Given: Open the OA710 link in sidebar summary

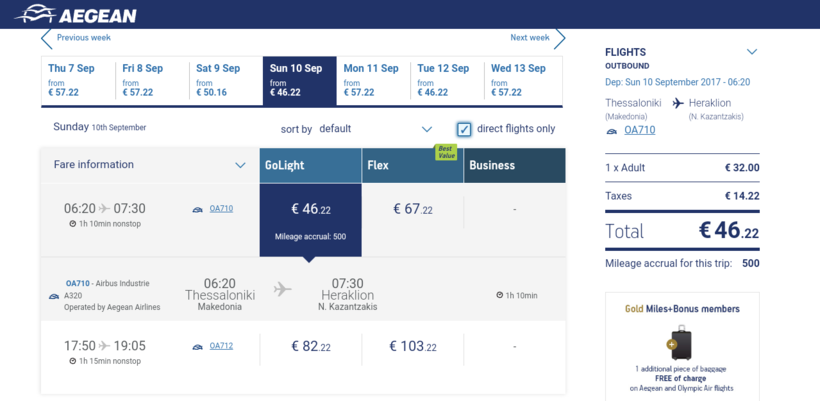Looking at the screenshot, I should (640, 130).
